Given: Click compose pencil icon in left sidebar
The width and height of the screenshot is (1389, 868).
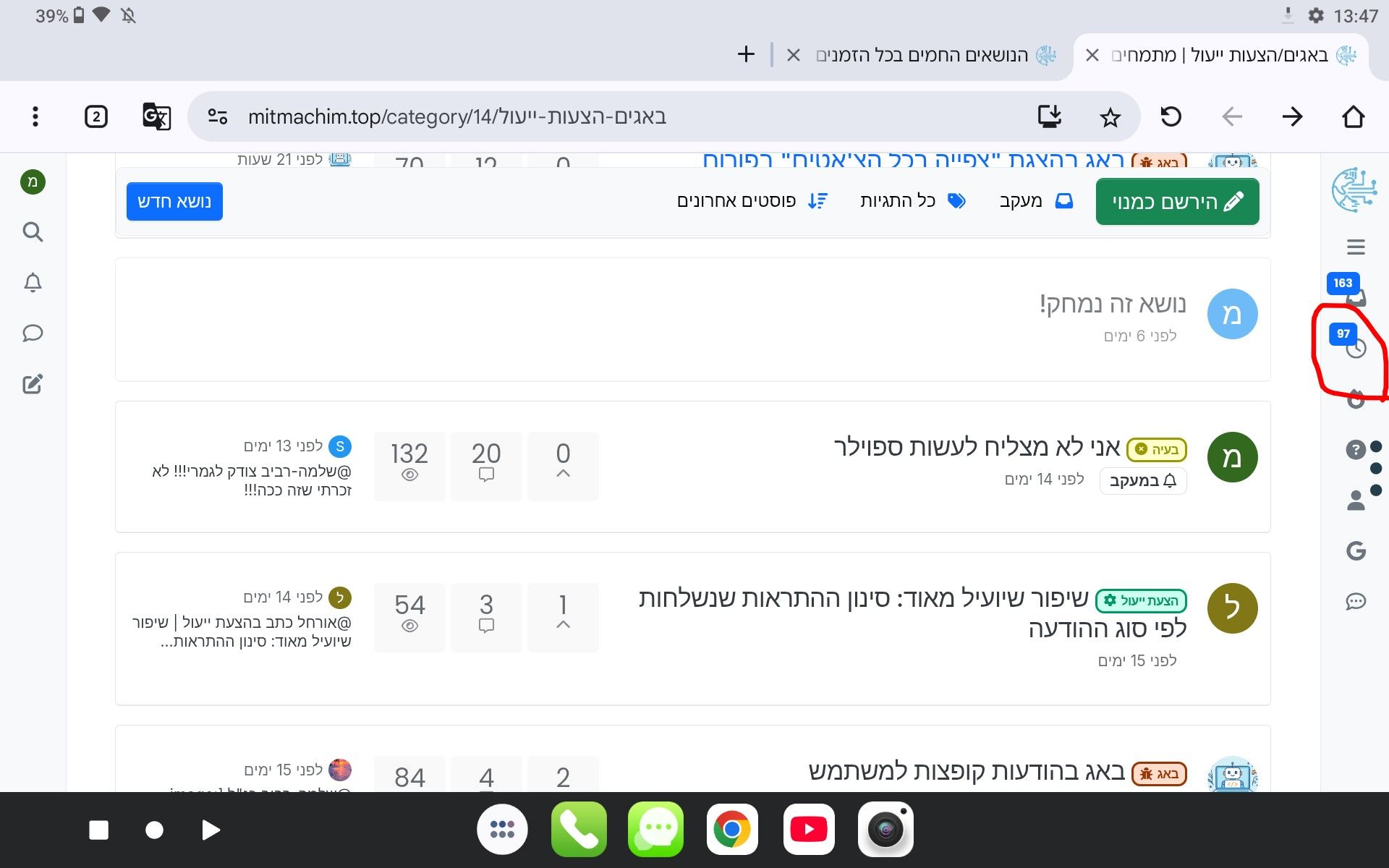Looking at the screenshot, I should (33, 384).
